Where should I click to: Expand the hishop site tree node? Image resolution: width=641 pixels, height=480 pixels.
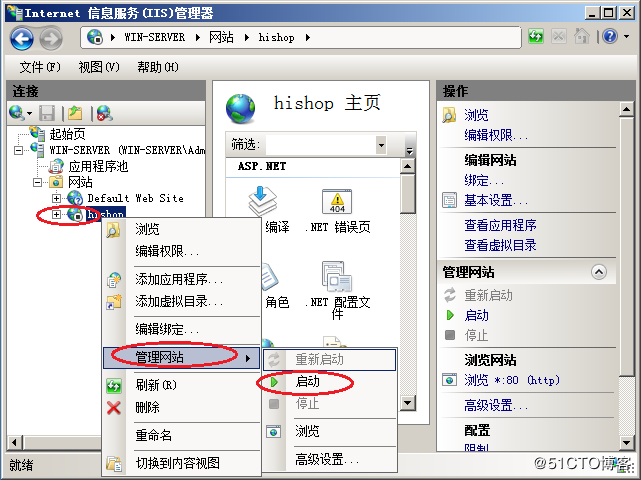pos(57,214)
